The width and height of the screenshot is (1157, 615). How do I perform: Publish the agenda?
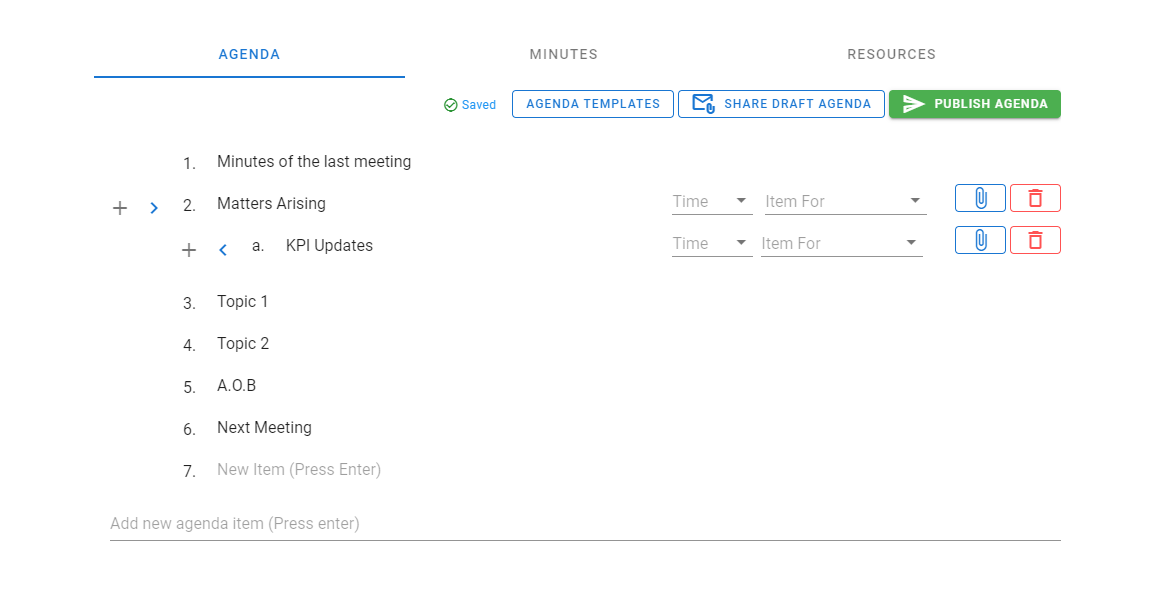(975, 104)
